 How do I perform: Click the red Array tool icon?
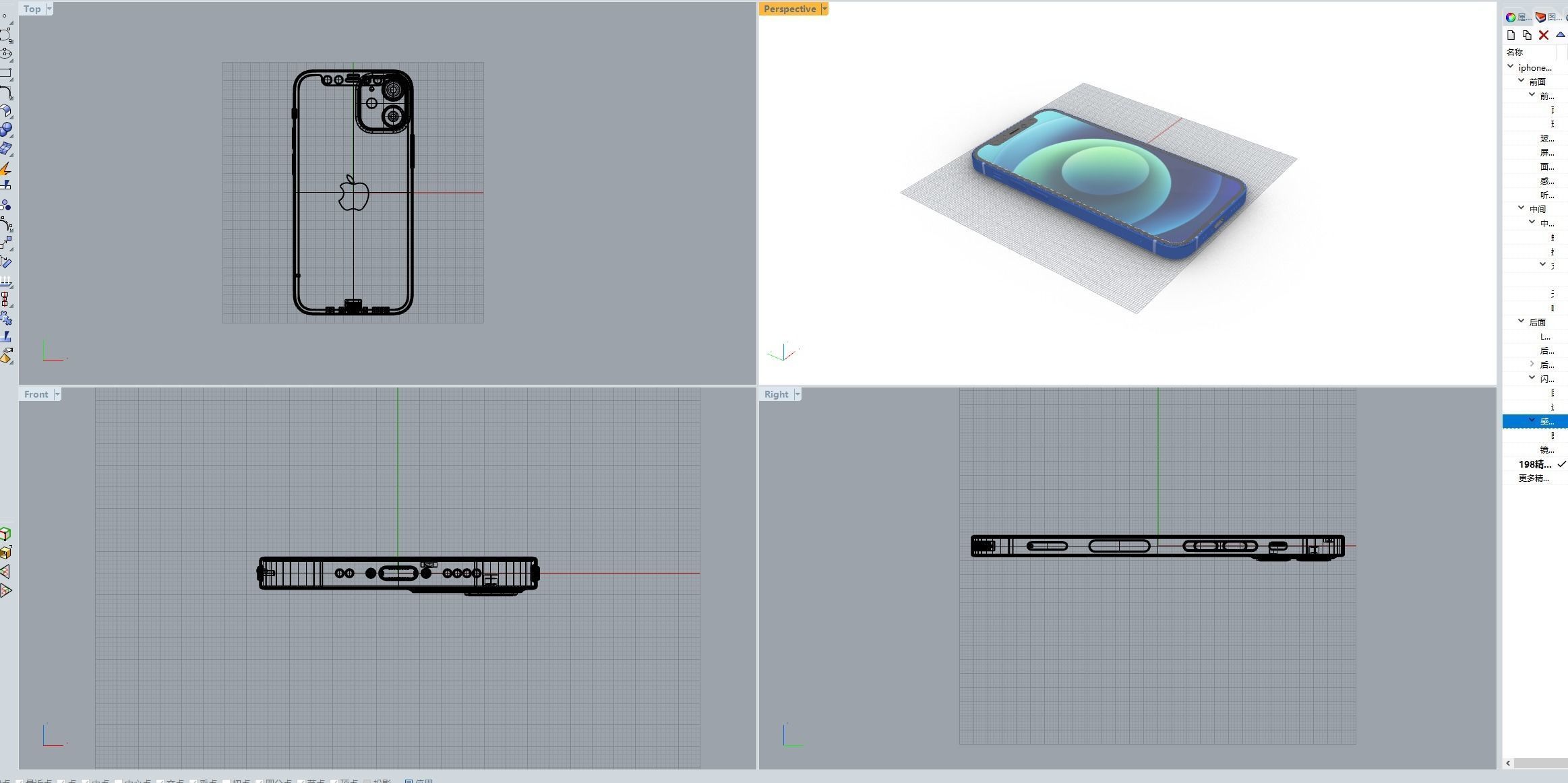pyautogui.click(x=5, y=299)
